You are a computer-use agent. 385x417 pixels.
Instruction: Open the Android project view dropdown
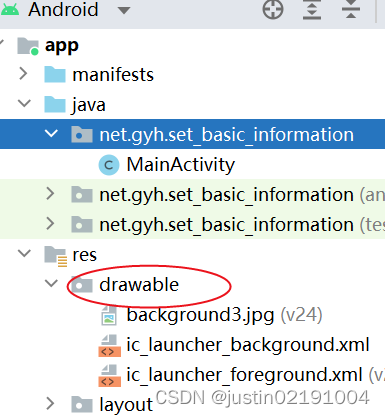tap(124, 11)
